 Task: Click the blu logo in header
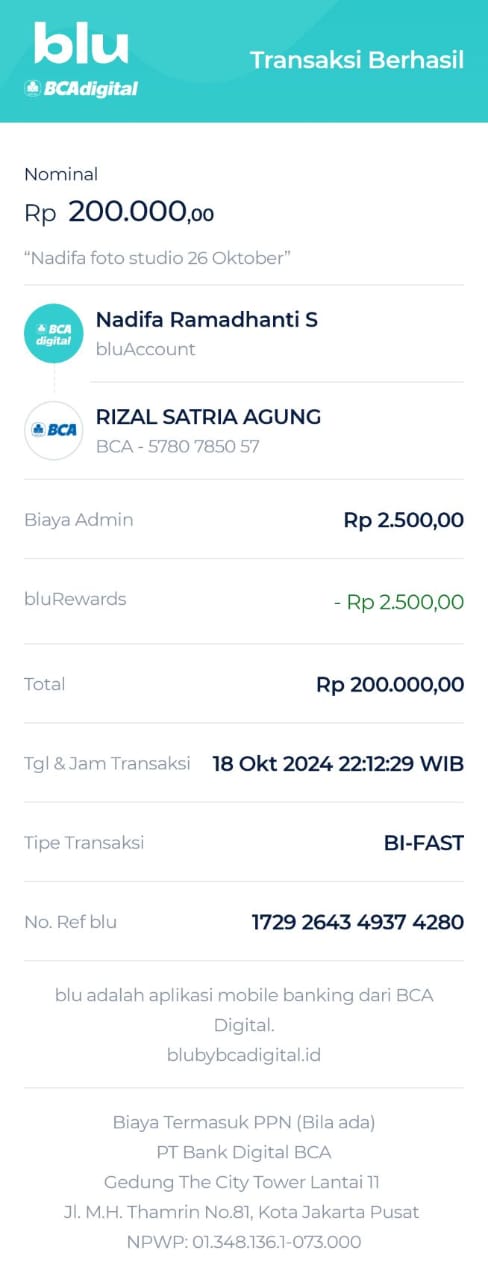81,44
